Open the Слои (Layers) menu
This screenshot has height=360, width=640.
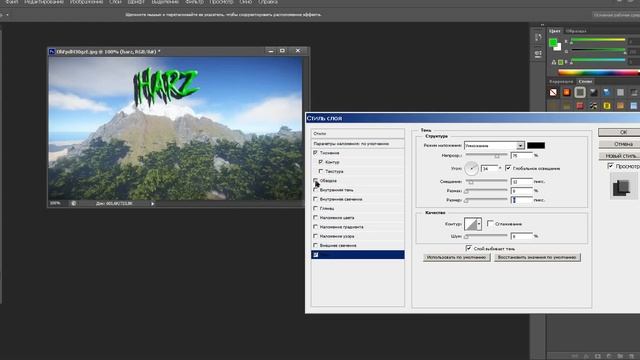click(x=116, y=2)
